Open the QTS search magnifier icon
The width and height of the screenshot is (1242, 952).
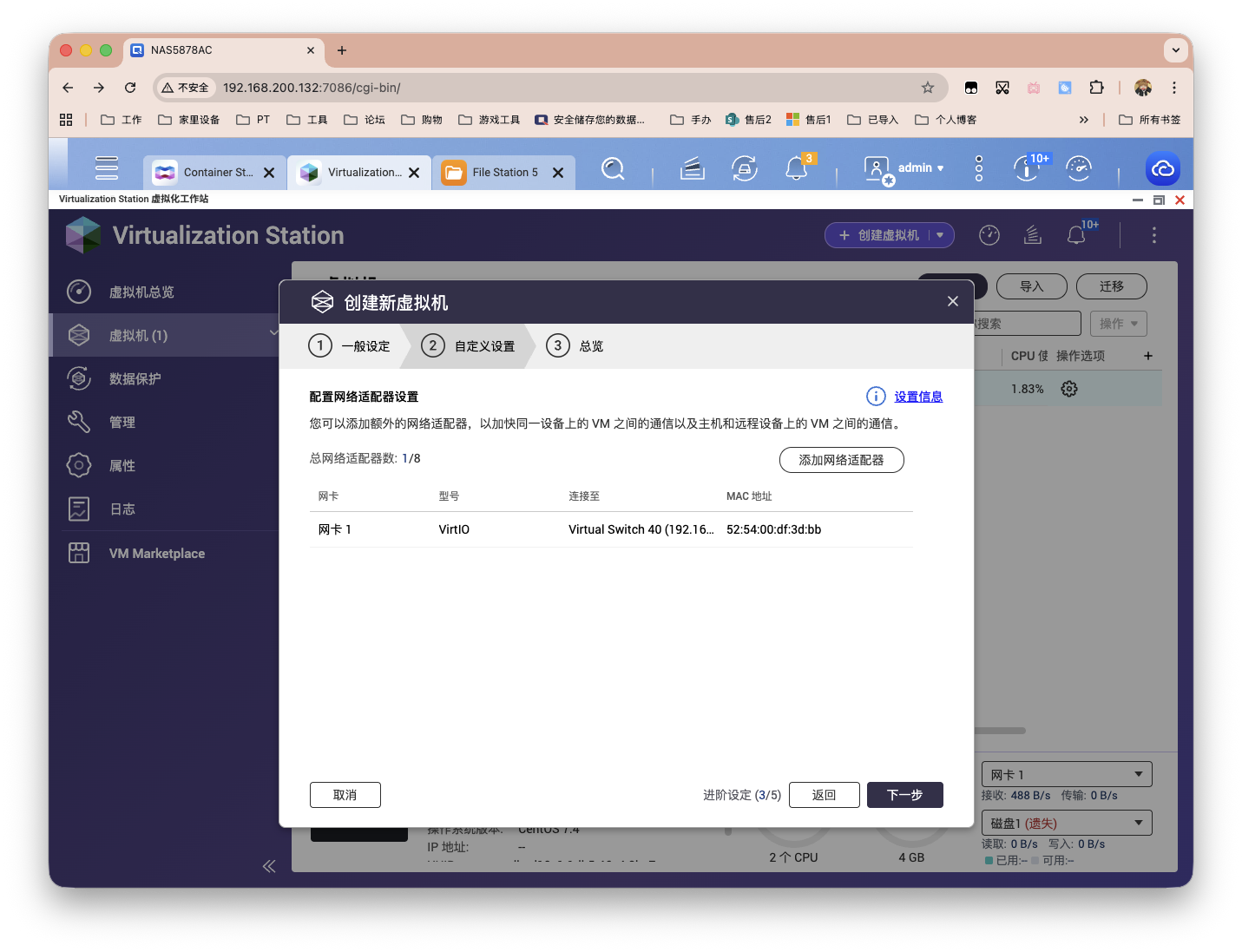(613, 168)
